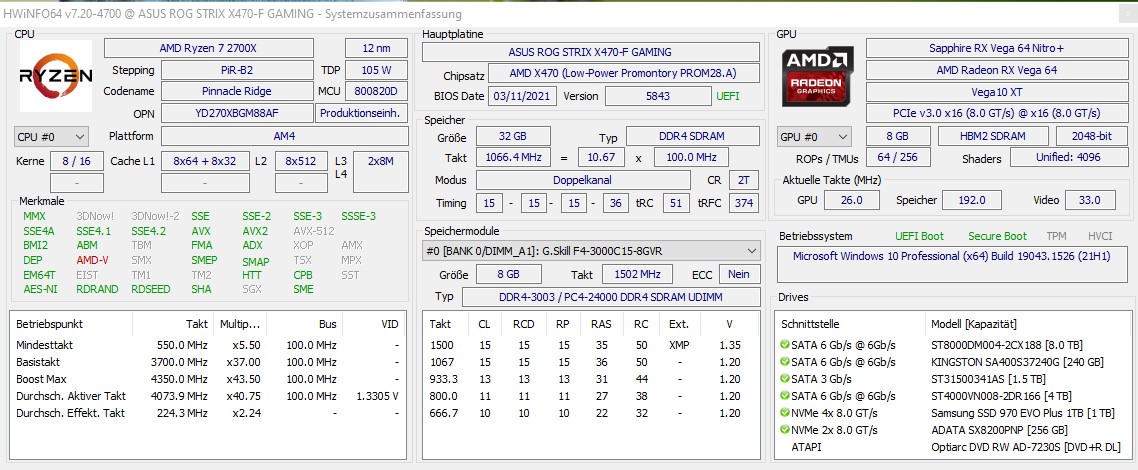Select the Optiarc DVD RW AD-7230S drive row

(952, 447)
